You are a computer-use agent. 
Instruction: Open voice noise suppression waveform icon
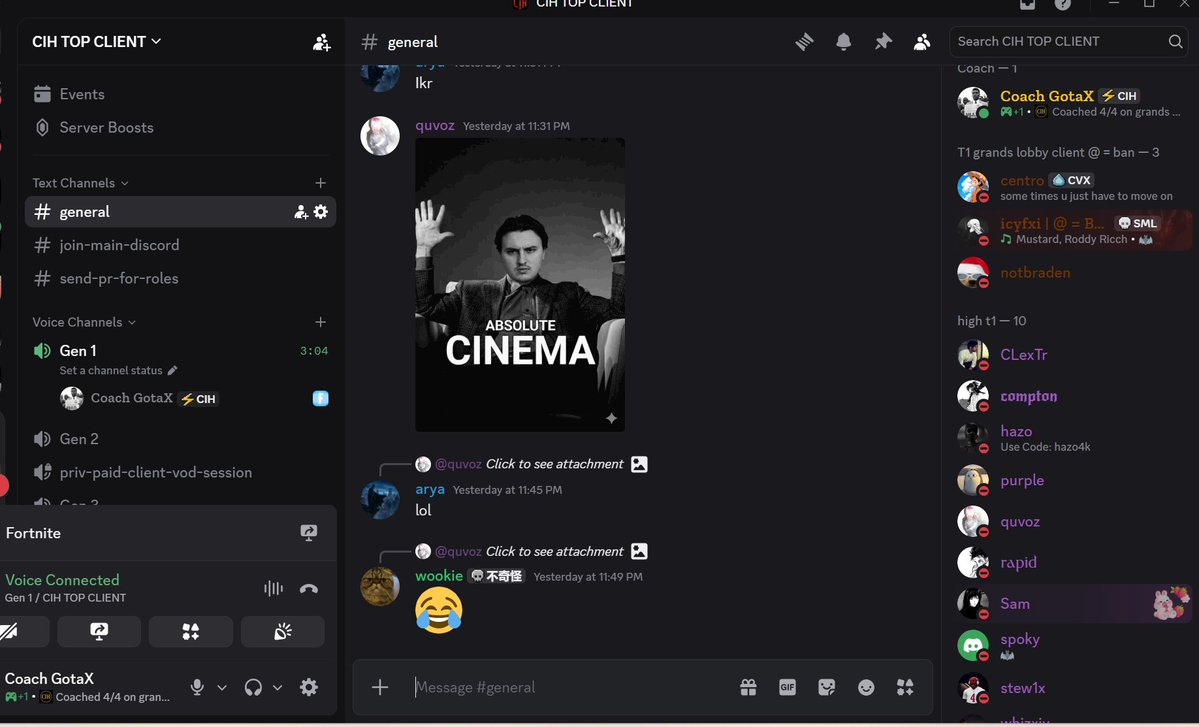pyautogui.click(x=273, y=589)
